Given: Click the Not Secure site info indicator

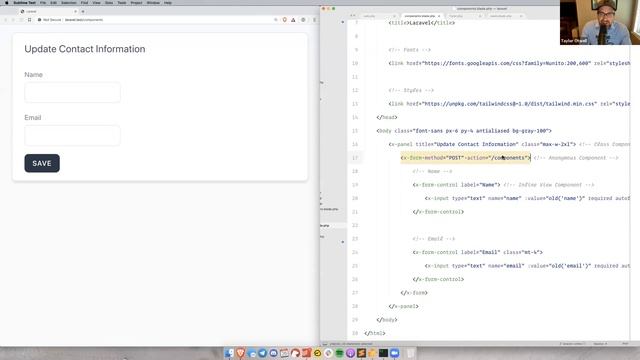Looking at the screenshot, I should (x=50, y=20).
